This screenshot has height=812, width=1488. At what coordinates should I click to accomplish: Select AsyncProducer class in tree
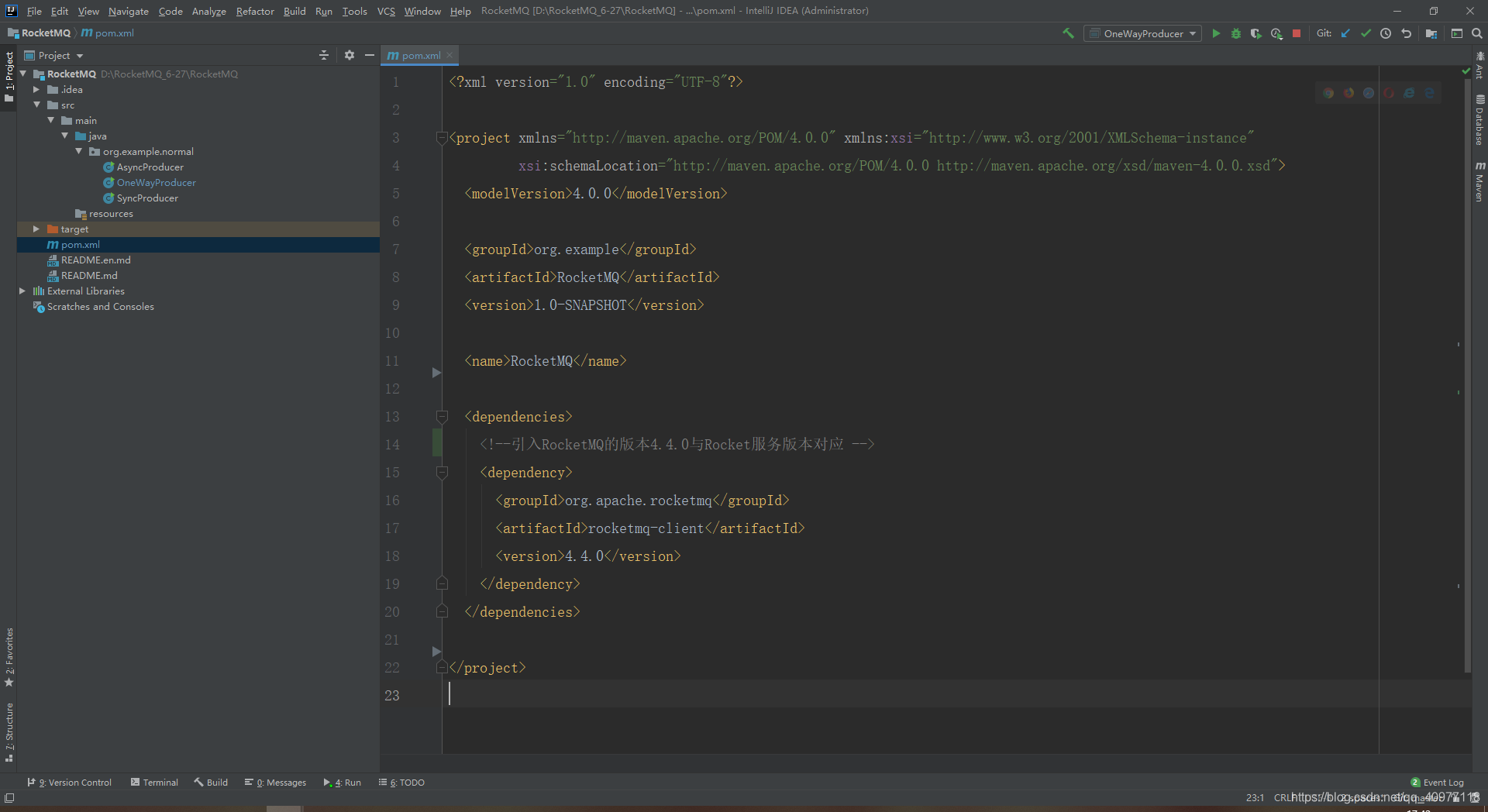[x=150, y=167]
